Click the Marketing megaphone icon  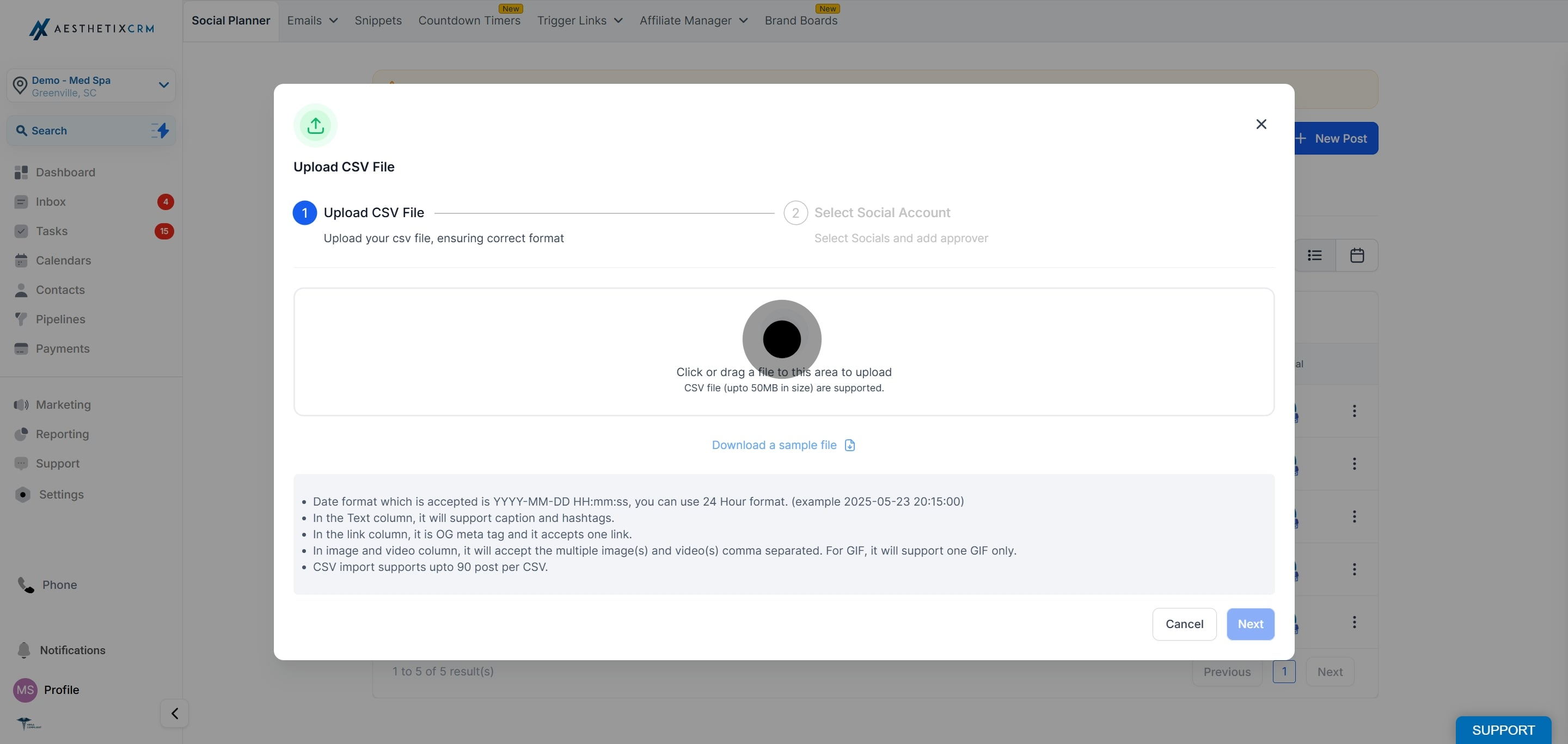(x=21, y=404)
